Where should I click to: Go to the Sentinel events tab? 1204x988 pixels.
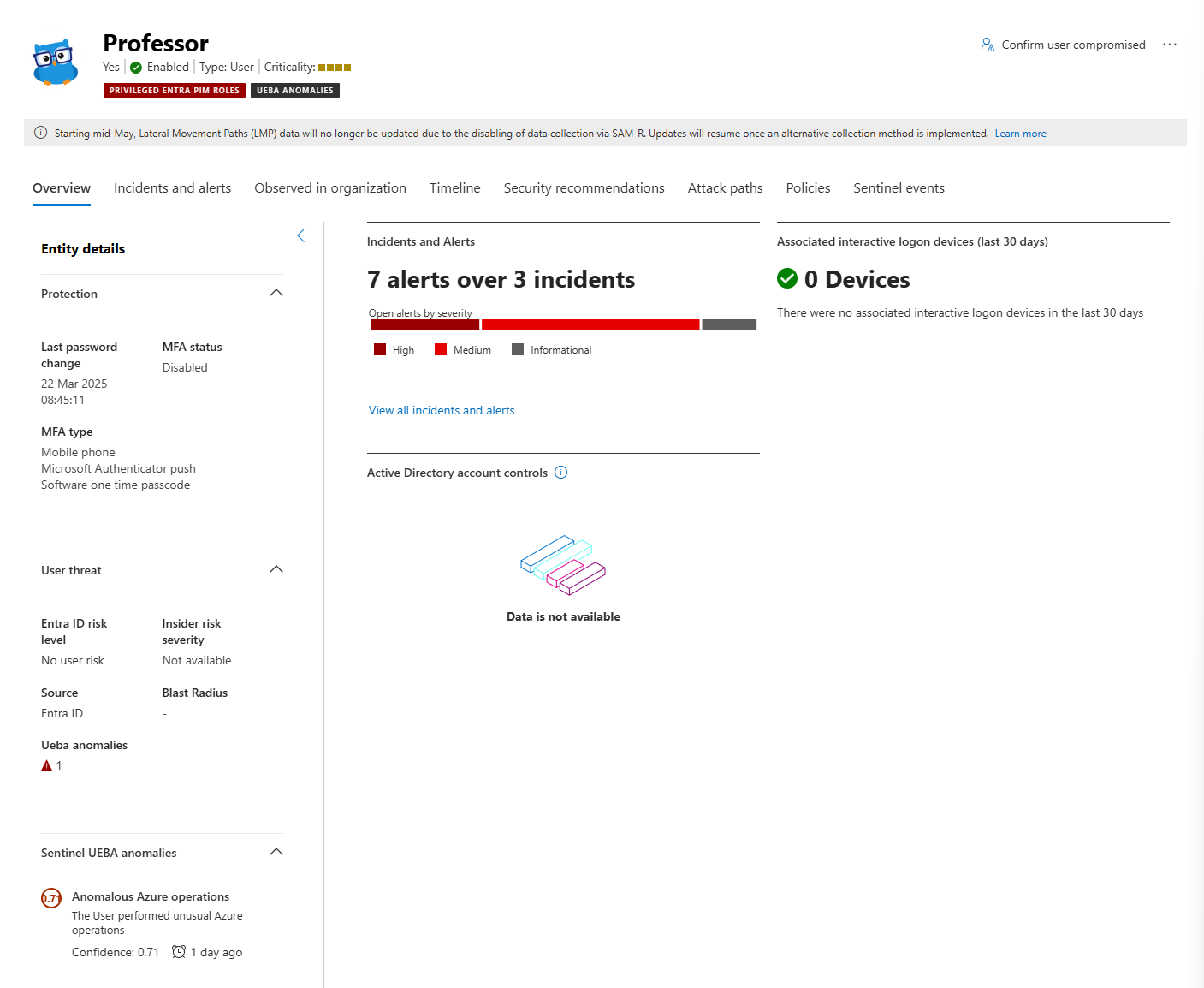(x=899, y=188)
